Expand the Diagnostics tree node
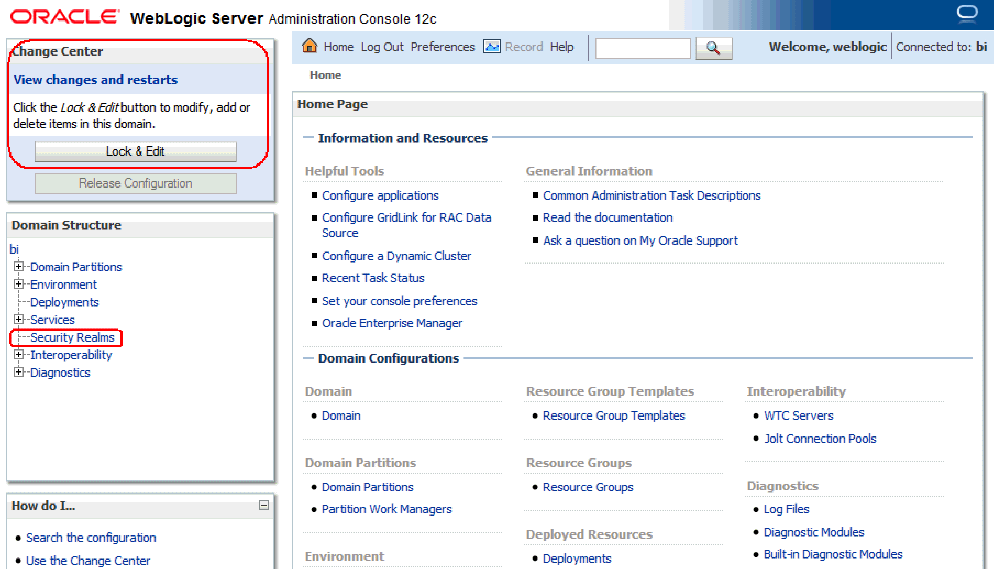This screenshot has width=994, height=569. [x=19, y=373]
